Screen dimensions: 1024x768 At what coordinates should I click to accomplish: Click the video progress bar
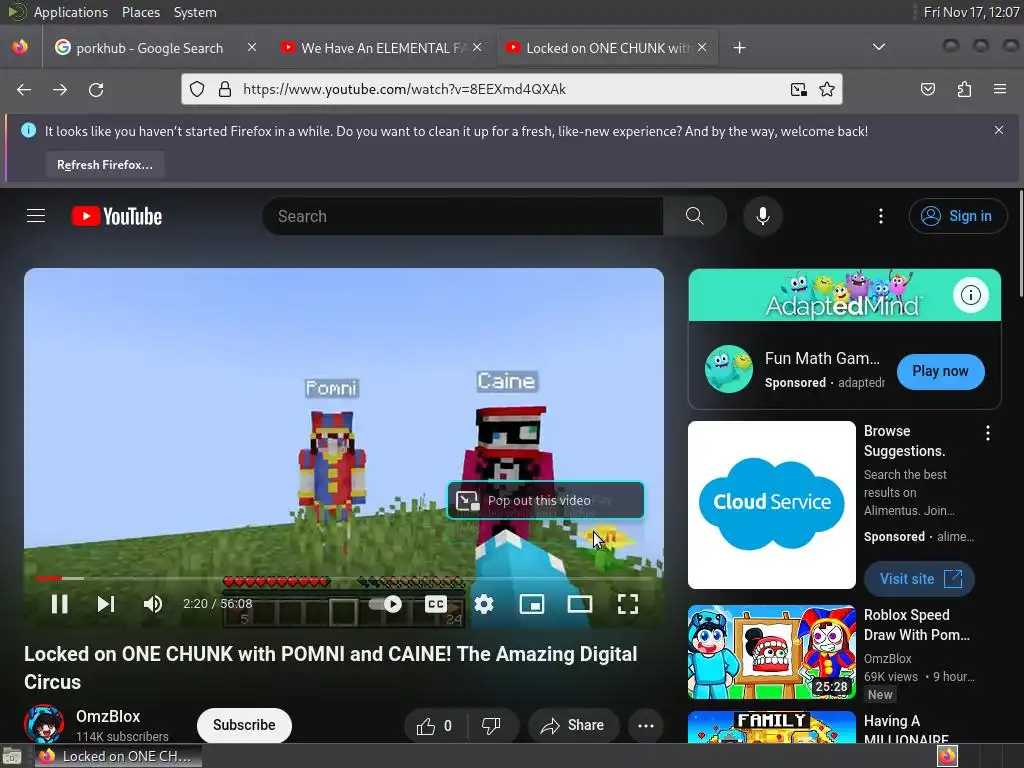344,578
